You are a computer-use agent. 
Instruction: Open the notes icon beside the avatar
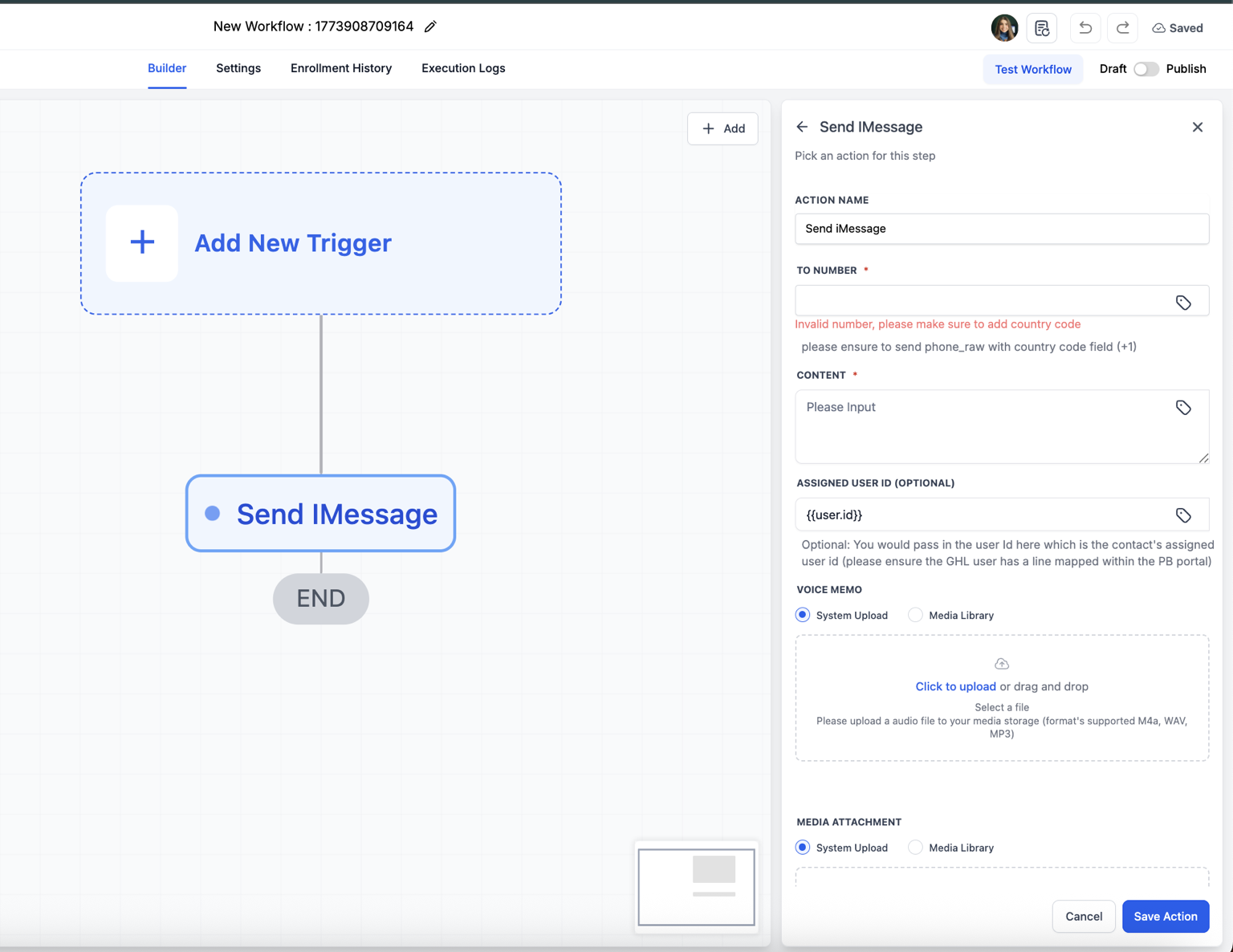click(x=1042, y=28)
